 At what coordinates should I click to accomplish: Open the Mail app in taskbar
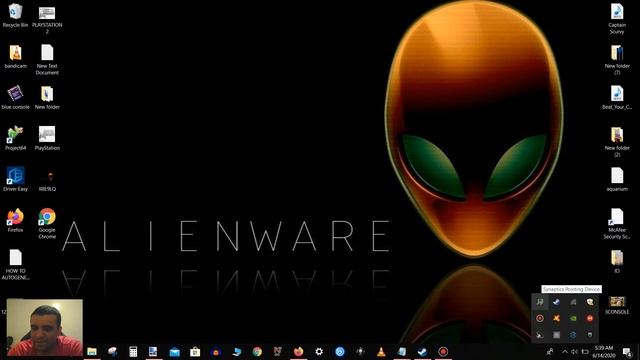[x=174, y=351]
